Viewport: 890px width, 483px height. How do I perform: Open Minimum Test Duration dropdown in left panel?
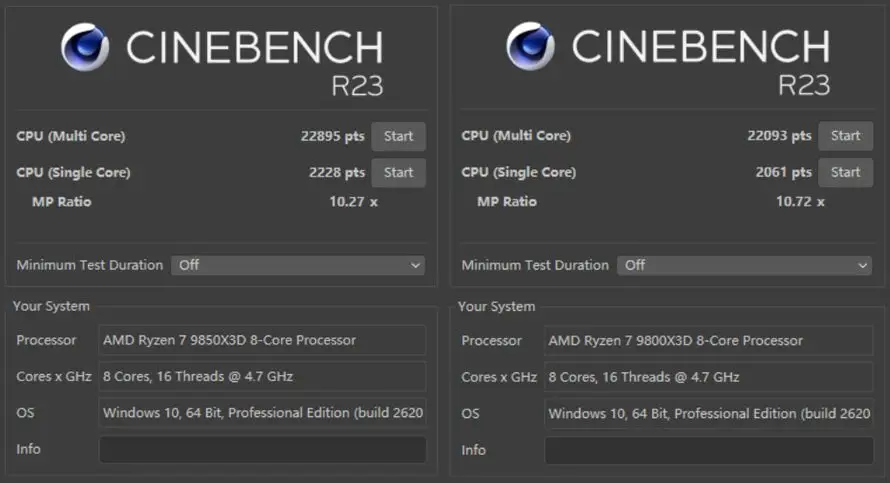(298, 265)
